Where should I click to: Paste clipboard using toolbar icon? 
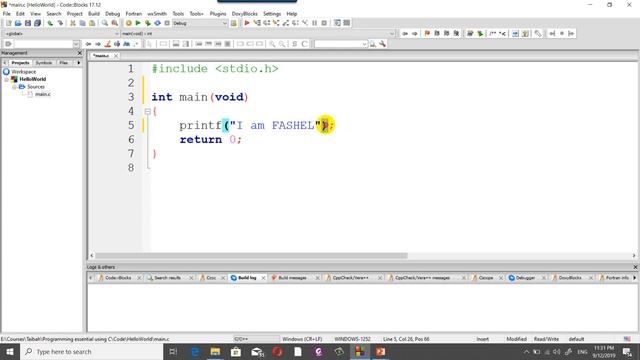(92, 23)
